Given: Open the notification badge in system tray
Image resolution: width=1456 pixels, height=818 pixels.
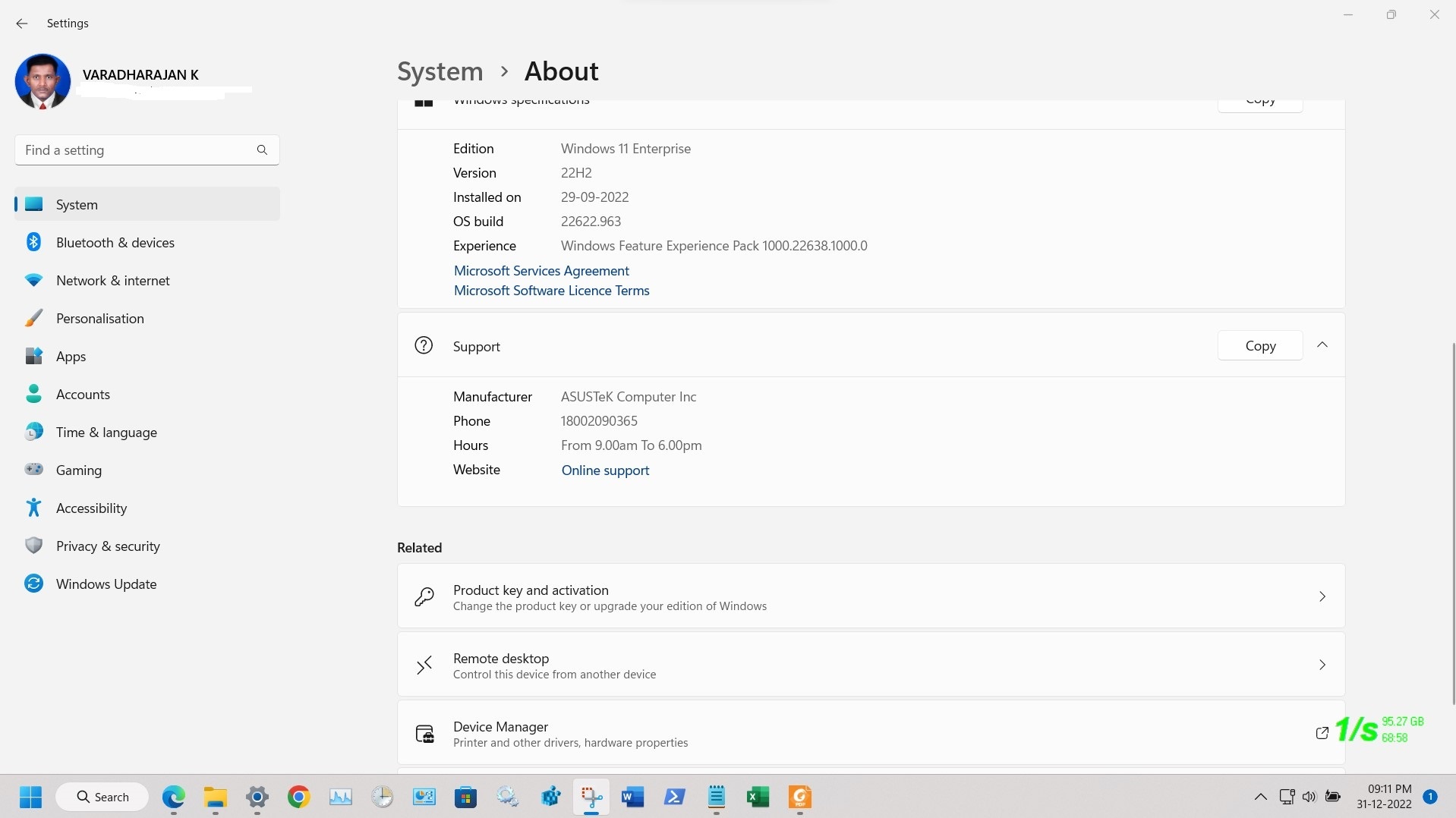Looking at the screenshot, I should pyautogui.click(x=1430, y=797).
